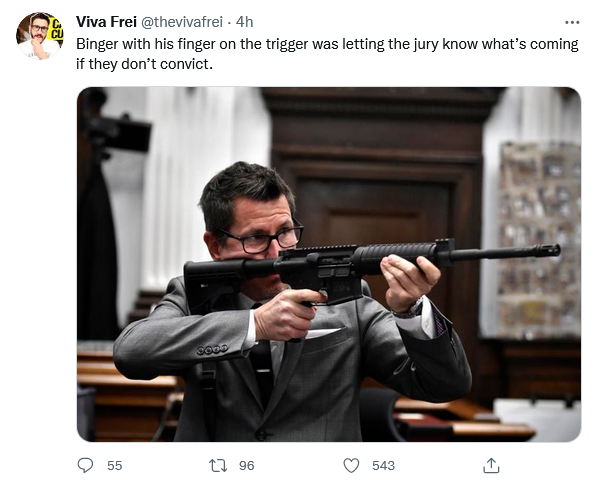Click the tweet text starting with Binger
Image resolution: width=598 pixels, height=487 pixels.
(x=327, y=54)
